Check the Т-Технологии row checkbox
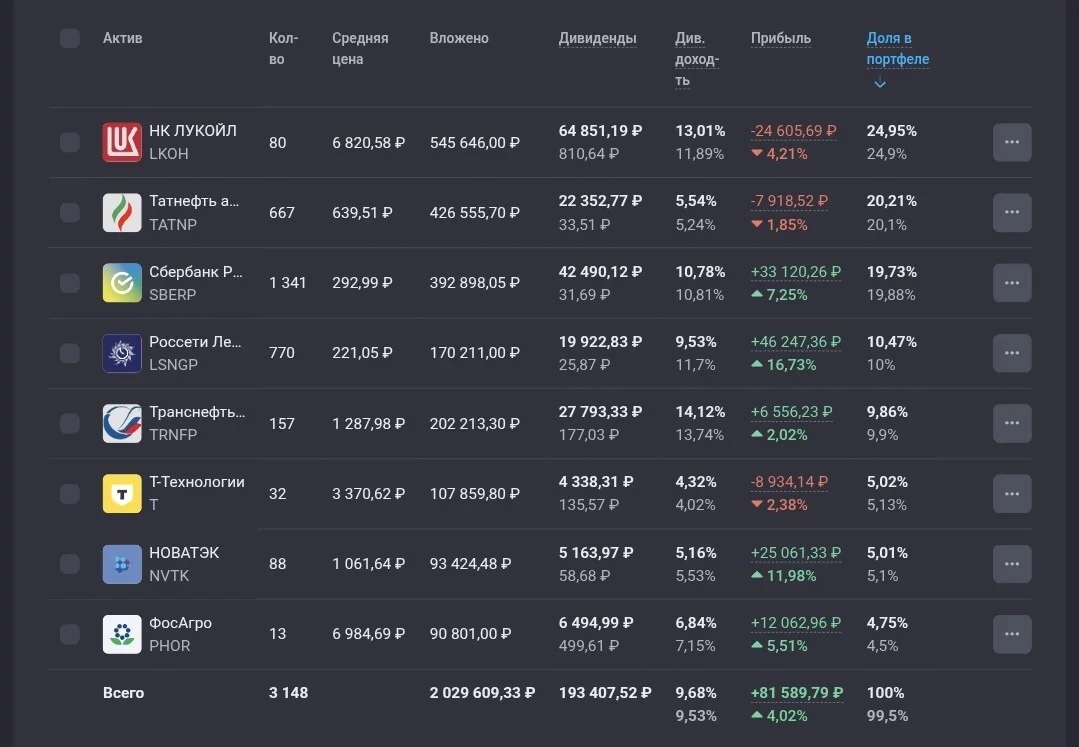1079x747 pixels. (70, 494)
